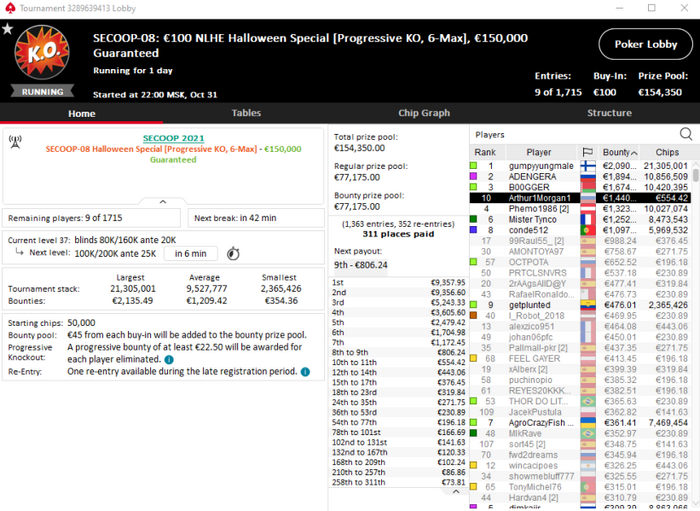Image resolution: width=700 pixels, height=511 pixels.
Task: Click the info icon after 'each player eliminated'
Action: 169,360
